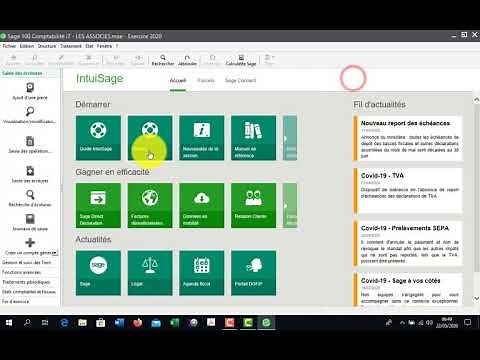Image resolution: width=480 pixels, height=360 pixels.
Task: Open the Fichier menu
Action: point(9,46)
